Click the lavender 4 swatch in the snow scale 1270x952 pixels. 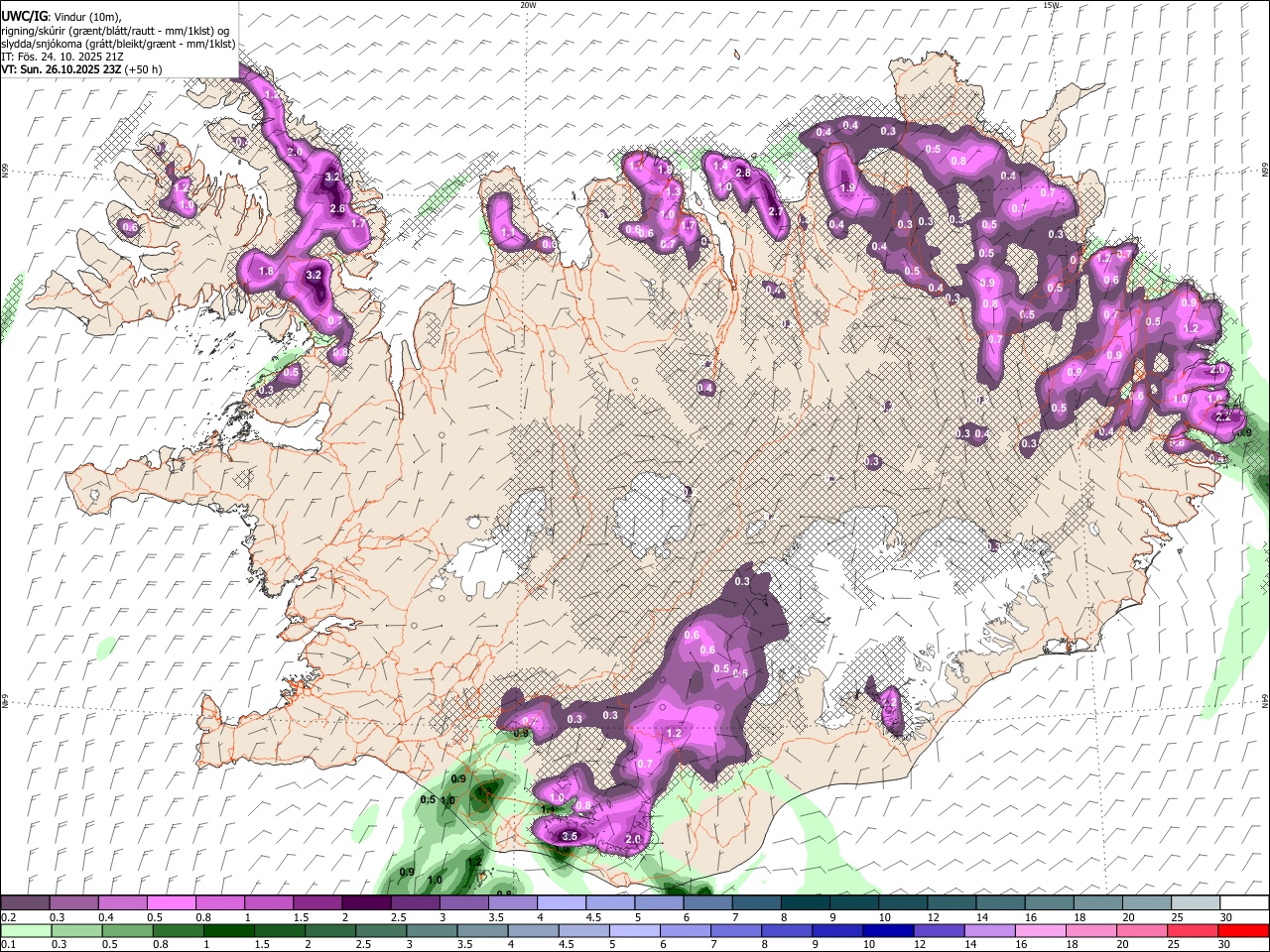point(560,903)
